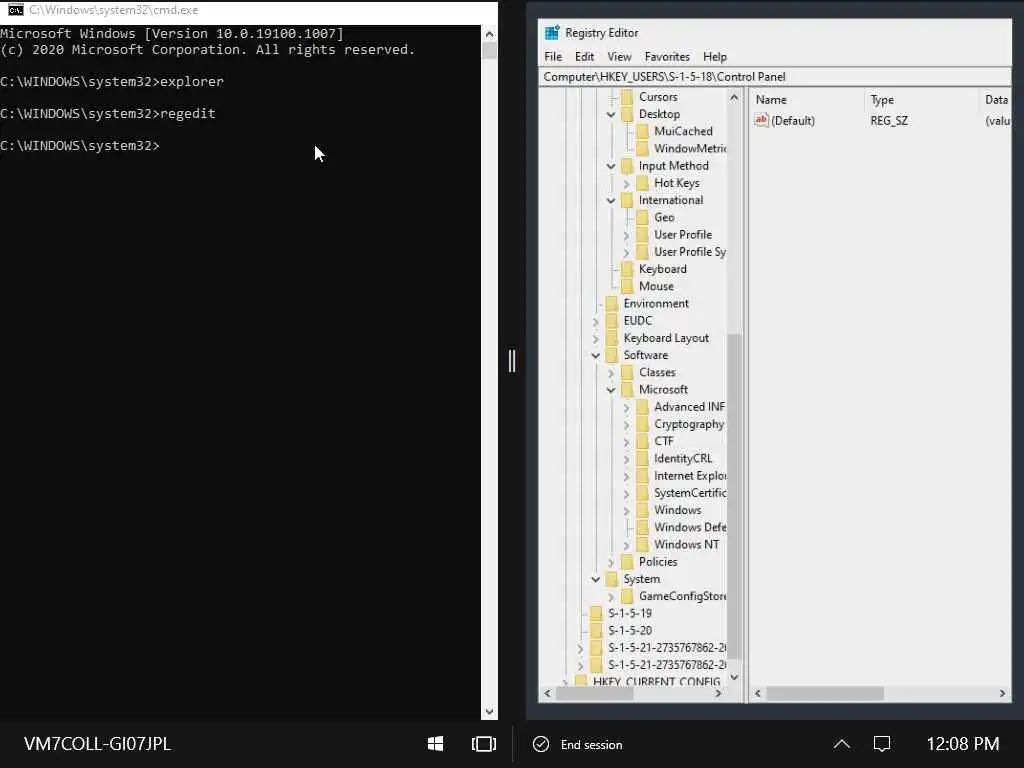Select the S-1-5-20 key
1024x768 pixels.
(630, 631)
